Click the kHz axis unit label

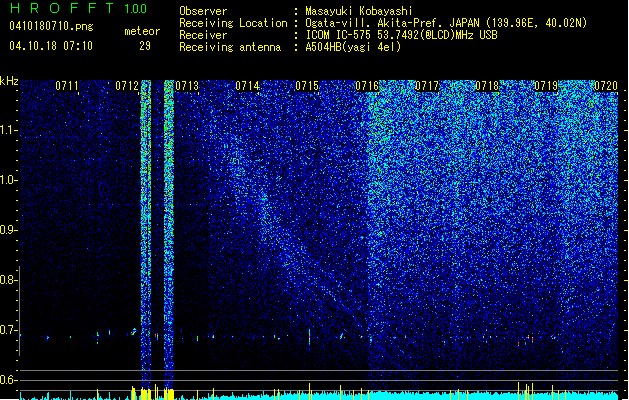pos(9,81)
